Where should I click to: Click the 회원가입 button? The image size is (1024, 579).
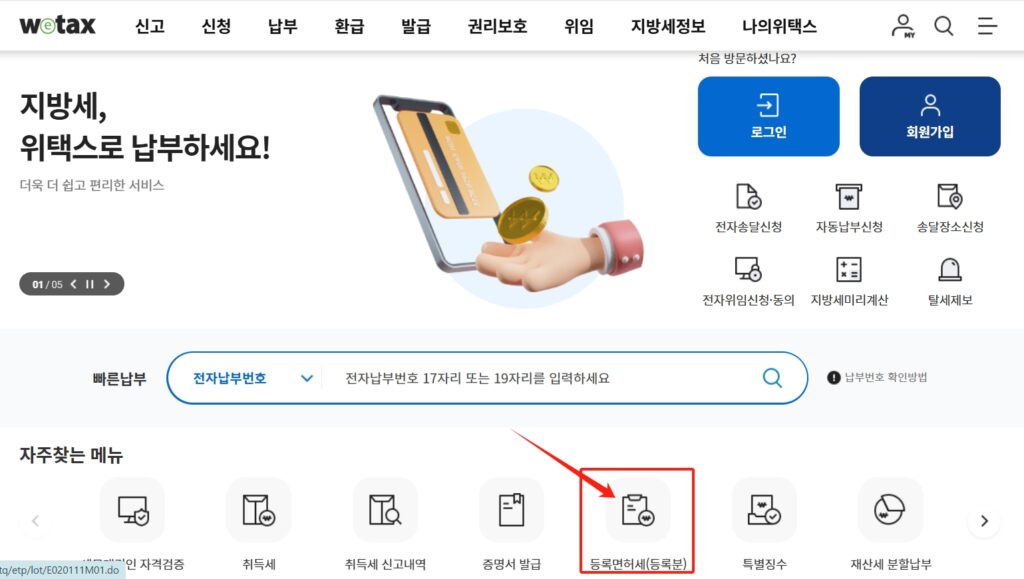pos(930,116)
